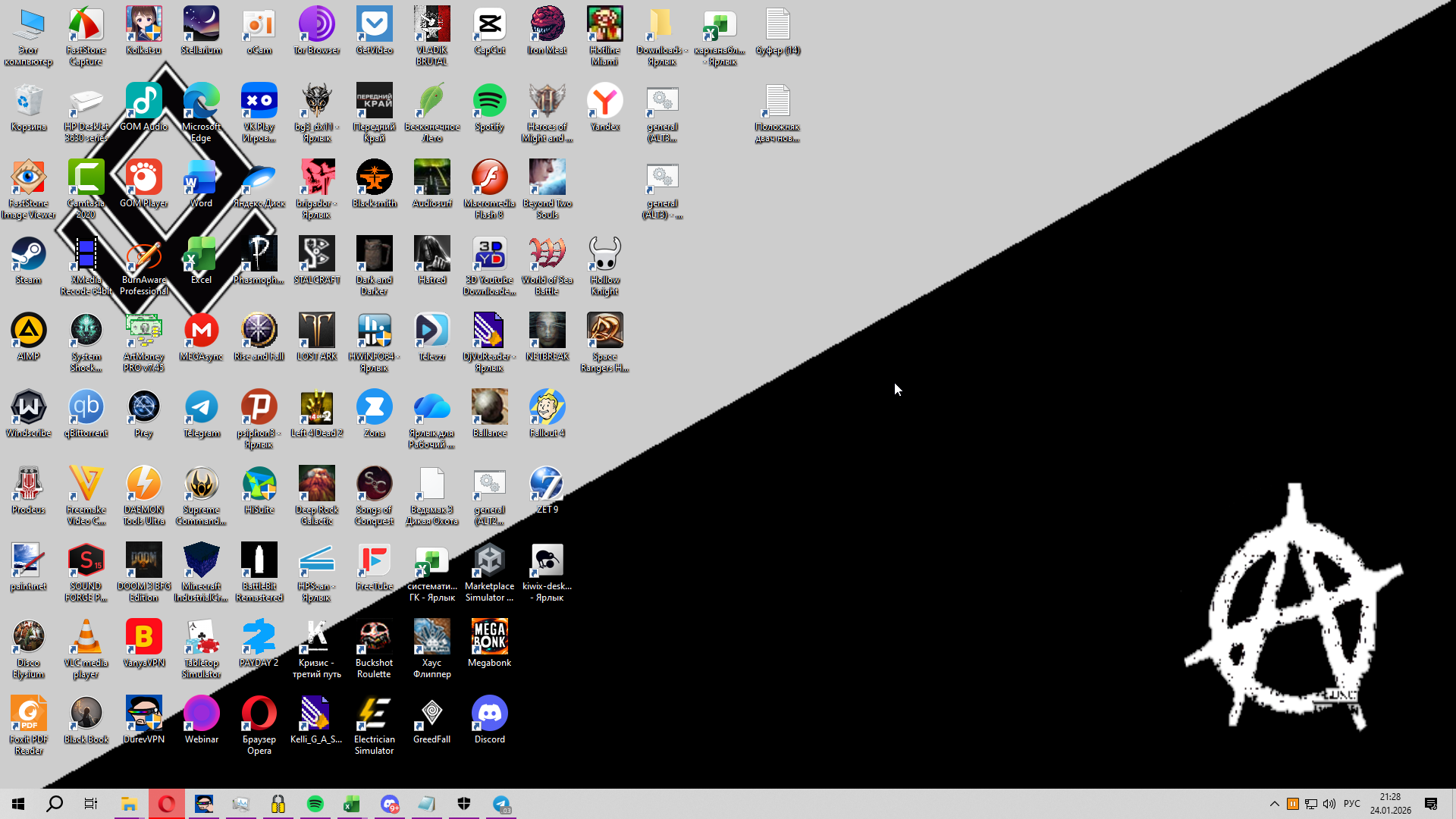Select the Discord desktop shortcut
This screenshot has width=1456, height=819.
tap(489, 714)
